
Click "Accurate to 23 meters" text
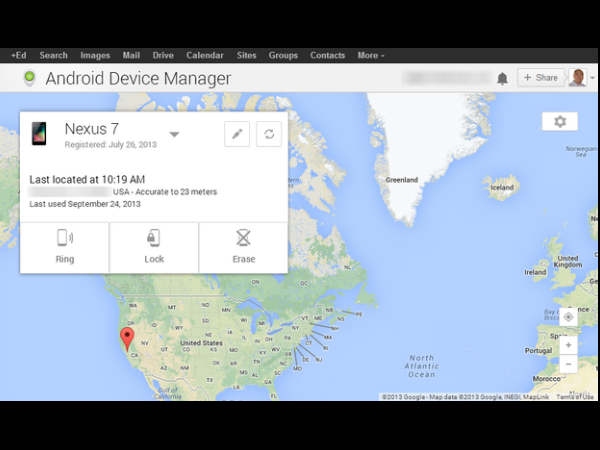coord(176,192)
